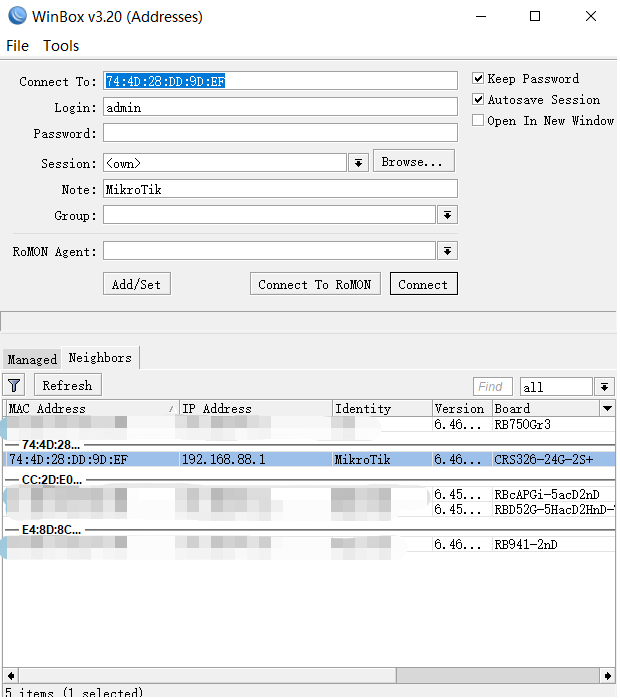
Task: Click inside the Password input field
Action: (280, 133)
